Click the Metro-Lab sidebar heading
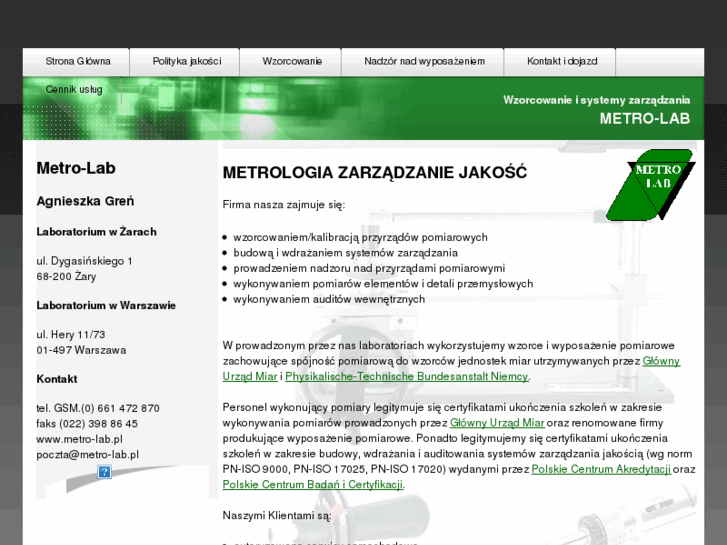Image resolution: width=727 pixels, height=545 pixels. 76,168
